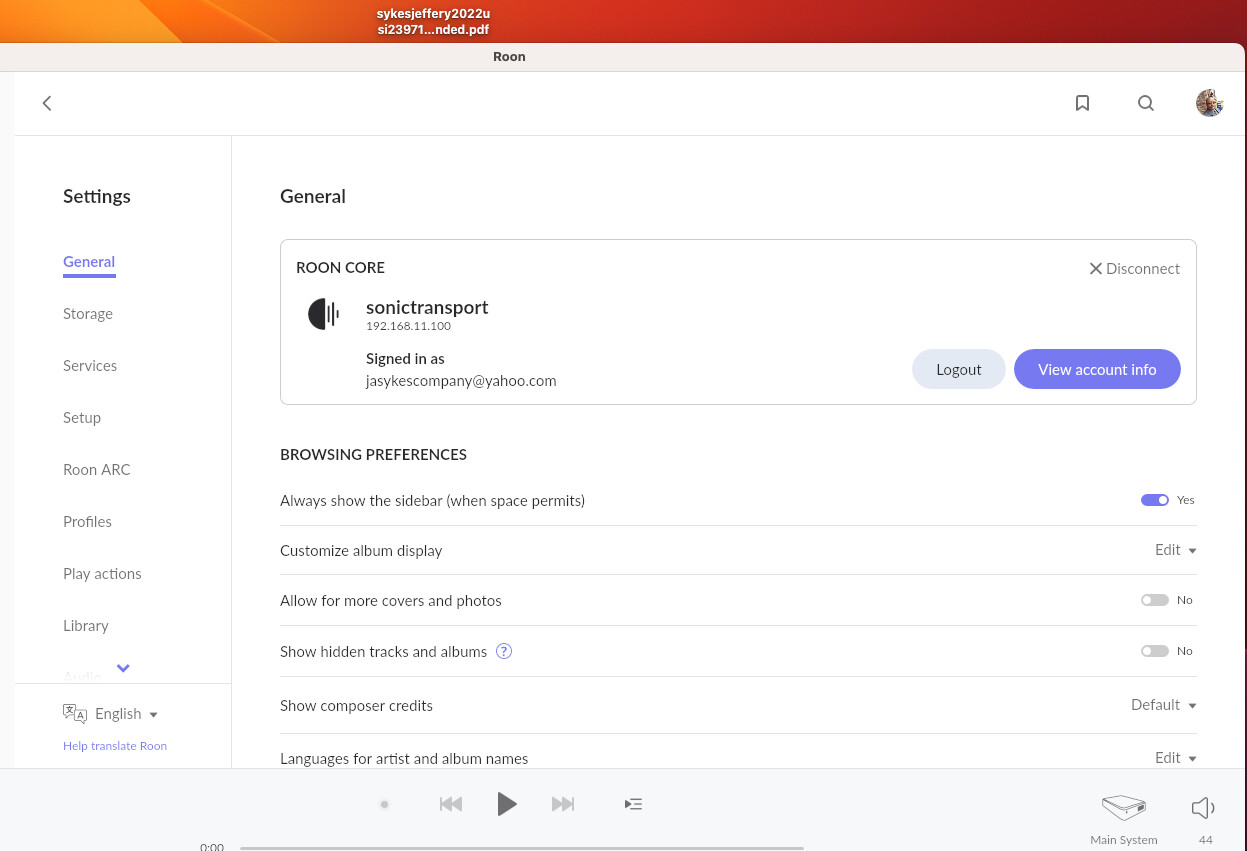Disable Always show the sidebar toggle
Image resolution: width=1247 pixels, height=851 pixels.
pyautogui.click(x=1154, y=500)
